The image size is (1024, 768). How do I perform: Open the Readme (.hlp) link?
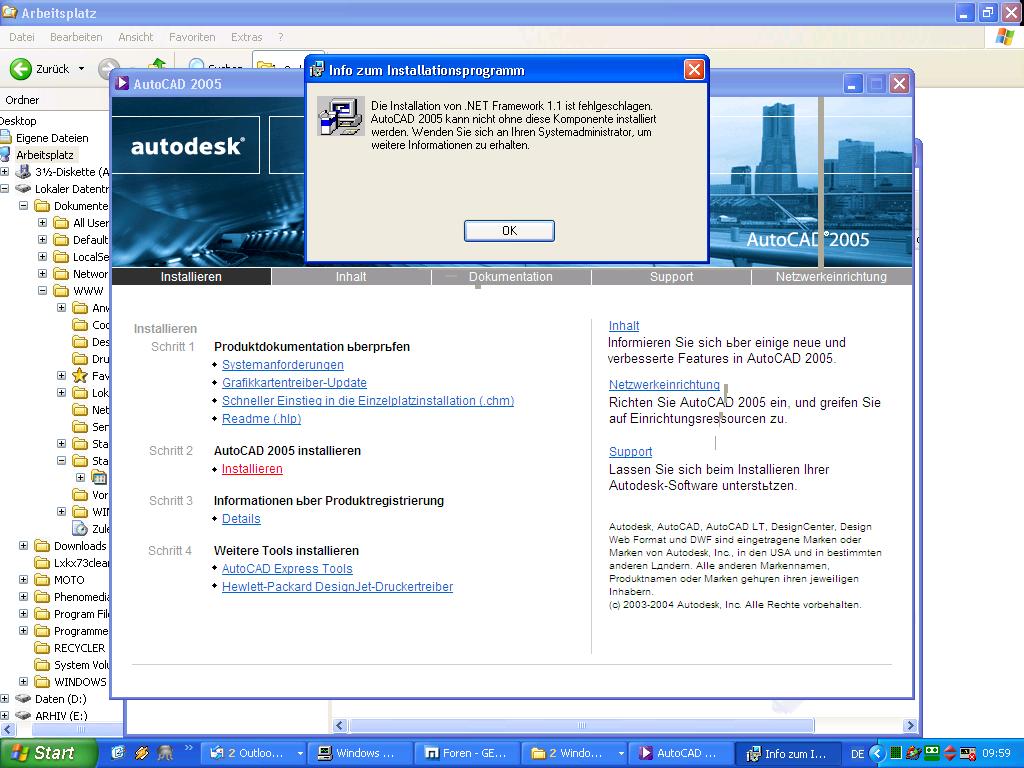(262, 419)
